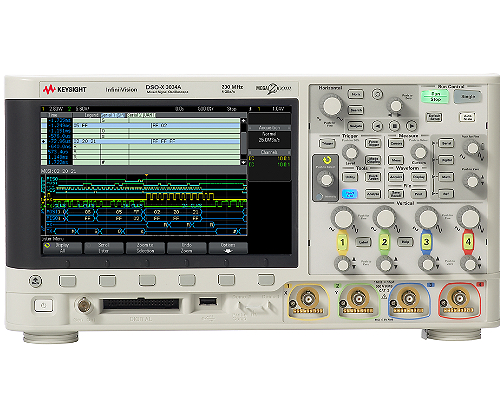Image resolution: width=500 pixels, height=405 pixels.
Task: Click the Navigate play forward button
Action: point(412,126)
